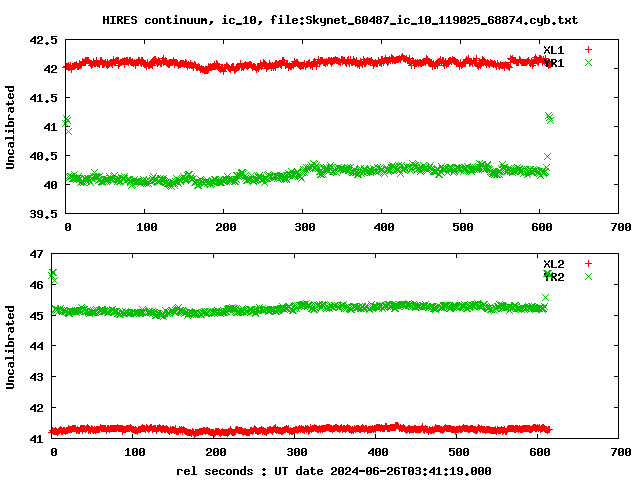This screenshot has width=640, height=480.
Task: Click the 40.5 tick label on top plot
Action: click(x=43, y=156)
